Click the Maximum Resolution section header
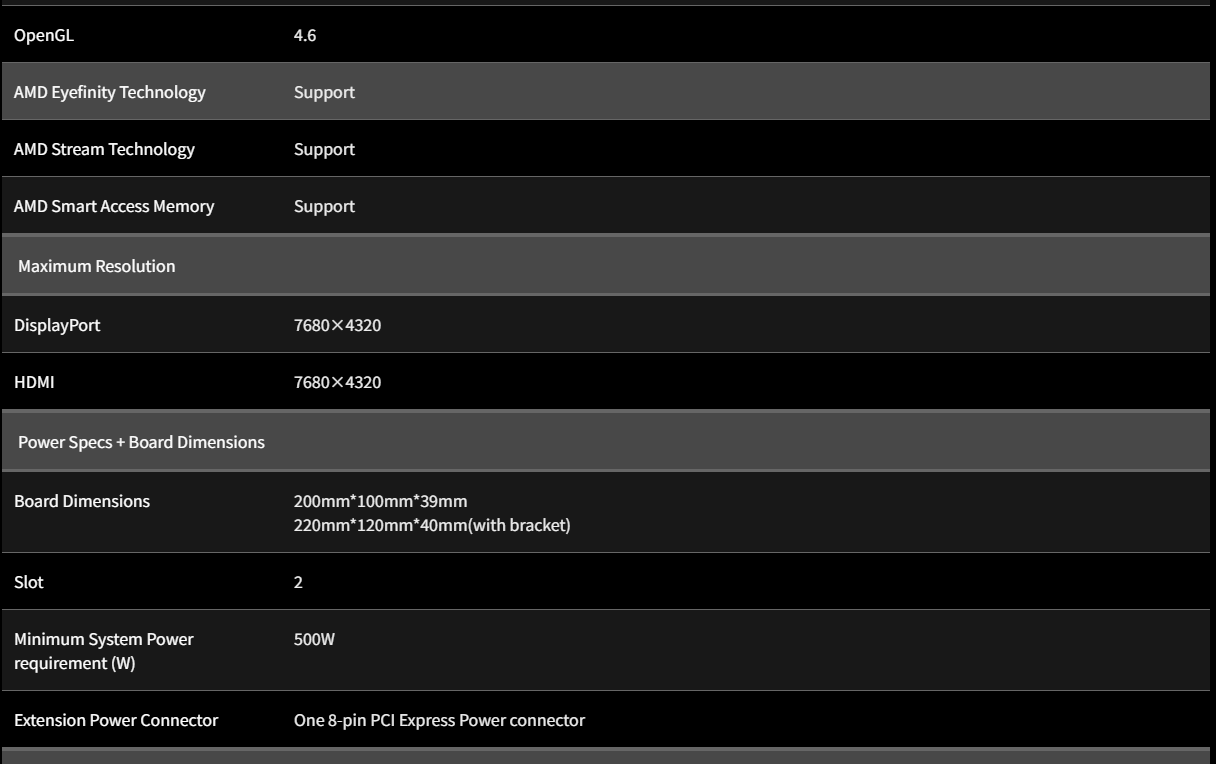This screenshot has width=1216, height=764. coord(96,266)
